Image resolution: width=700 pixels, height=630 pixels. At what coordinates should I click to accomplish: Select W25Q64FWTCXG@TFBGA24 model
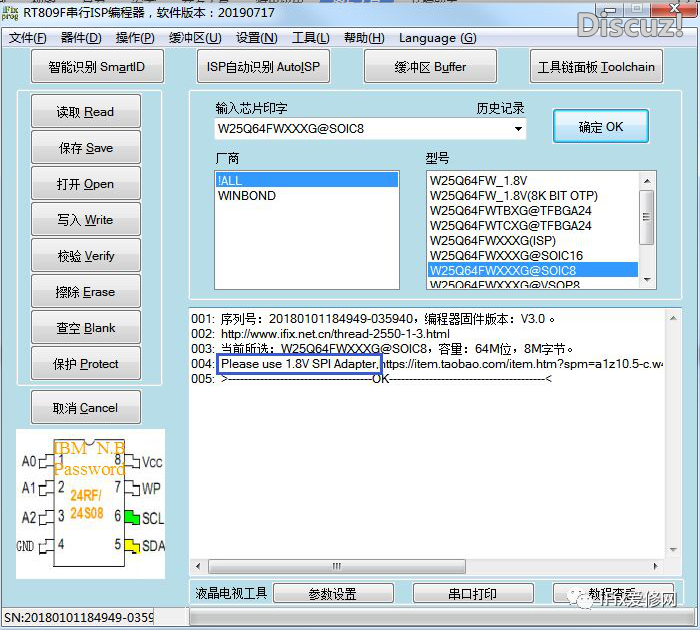532,225
